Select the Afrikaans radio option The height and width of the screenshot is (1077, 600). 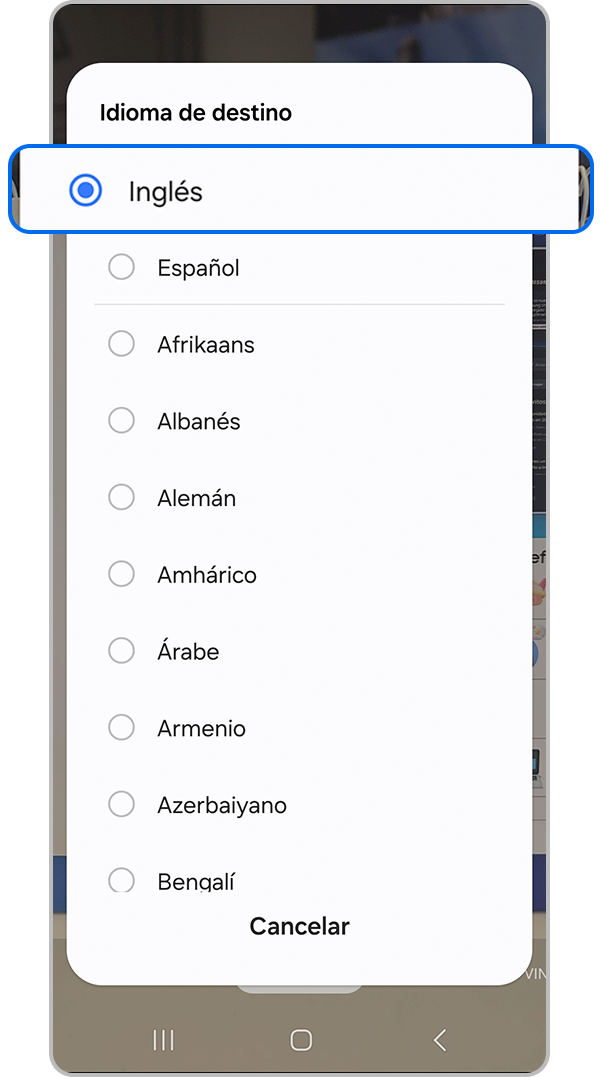(x=121, y=344)
